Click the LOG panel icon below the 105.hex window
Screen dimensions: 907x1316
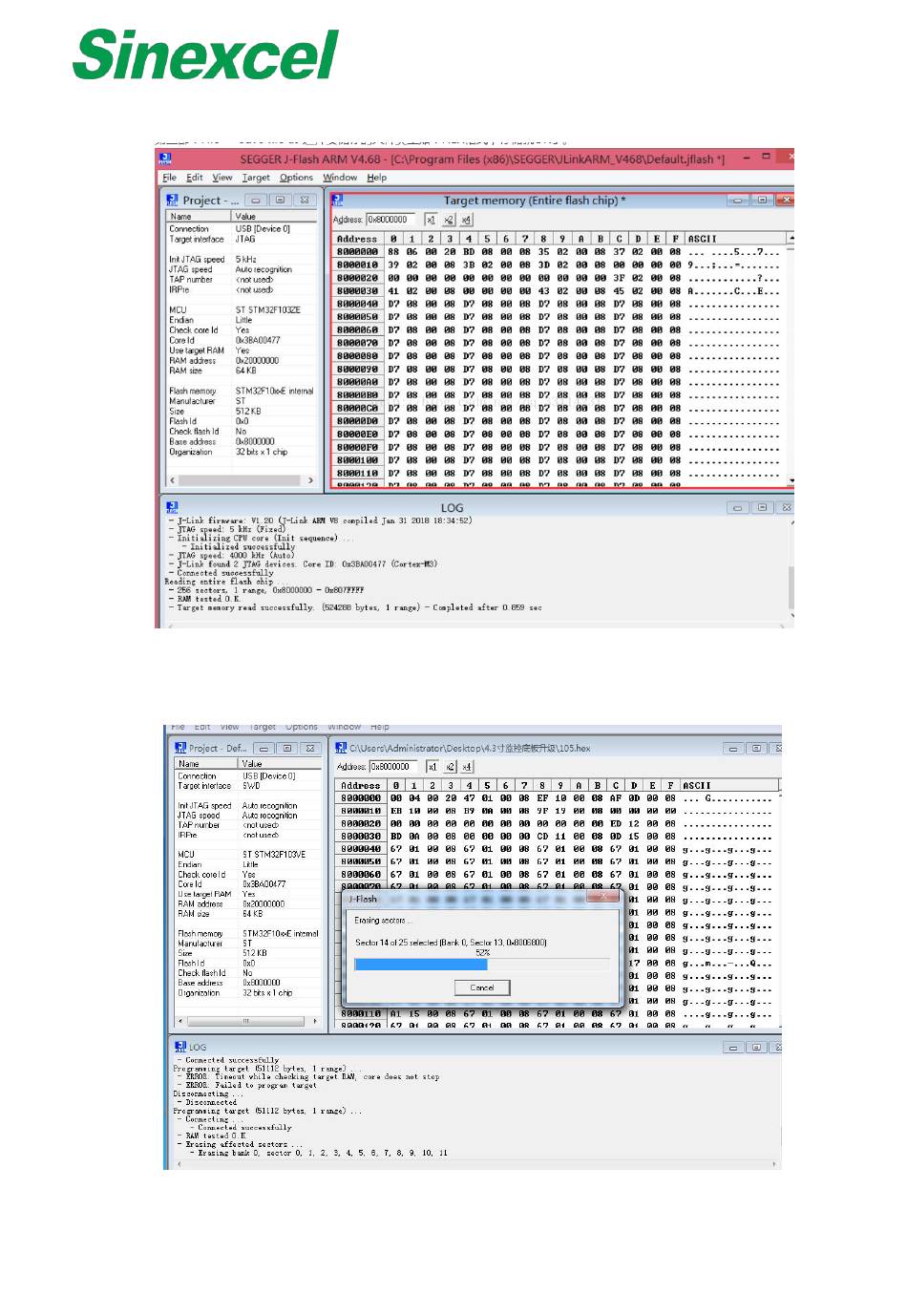click(x=179, y=1047)
